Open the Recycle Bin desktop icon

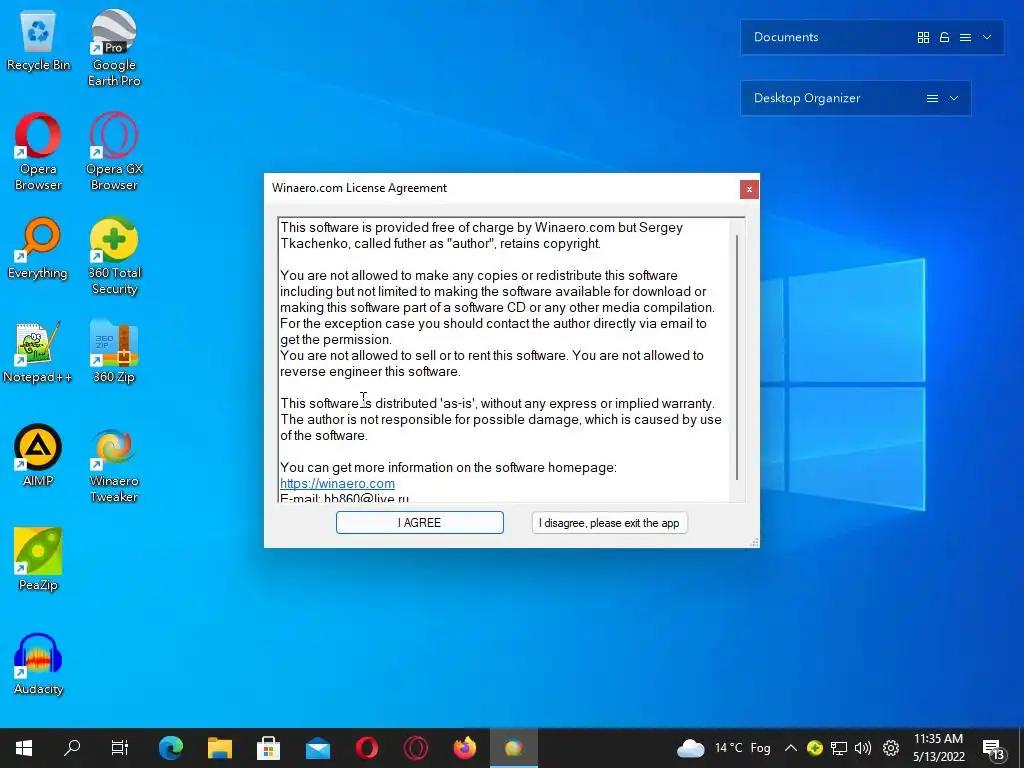[38, 40]
